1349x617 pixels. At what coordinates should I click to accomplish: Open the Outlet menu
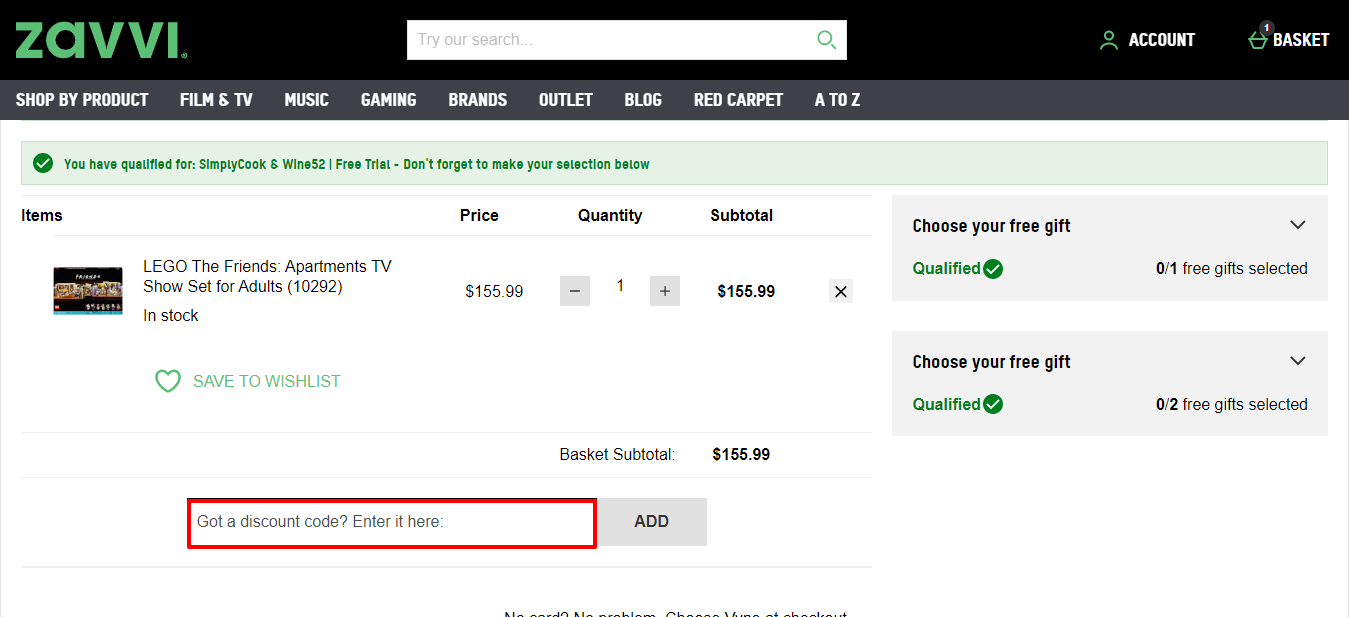point(566,100)
